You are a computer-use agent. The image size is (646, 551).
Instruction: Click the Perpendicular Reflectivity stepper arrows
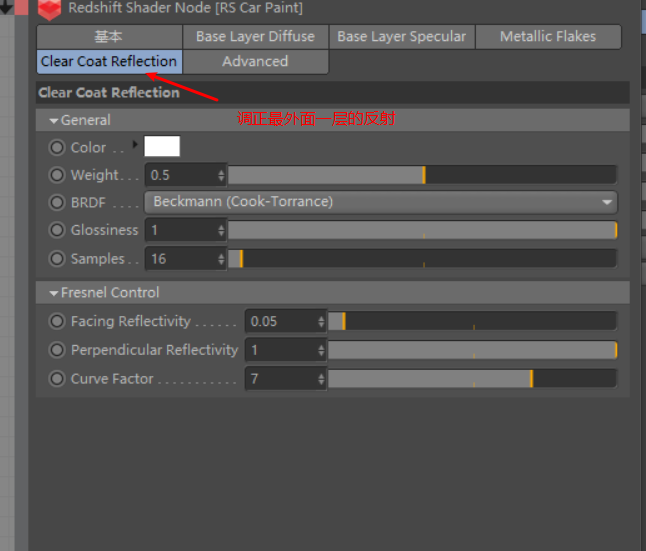(321, 350)
